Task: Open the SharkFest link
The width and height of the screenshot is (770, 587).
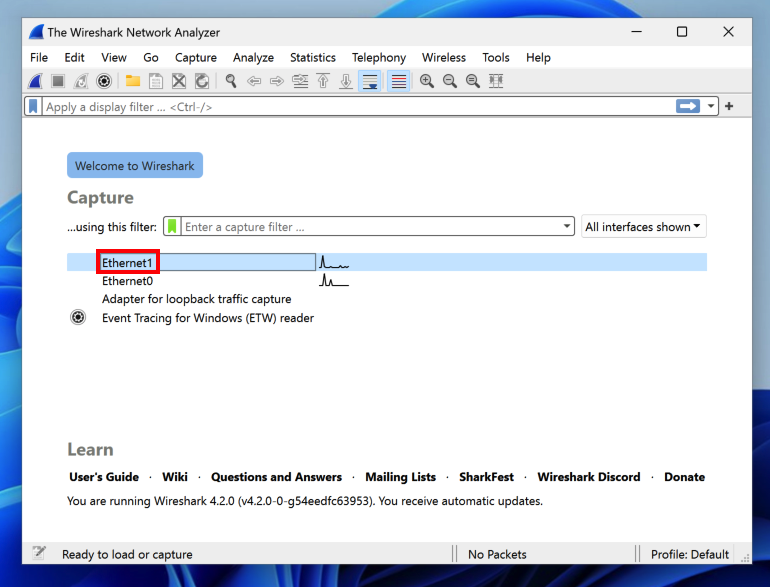Action: tap(486, 477)
